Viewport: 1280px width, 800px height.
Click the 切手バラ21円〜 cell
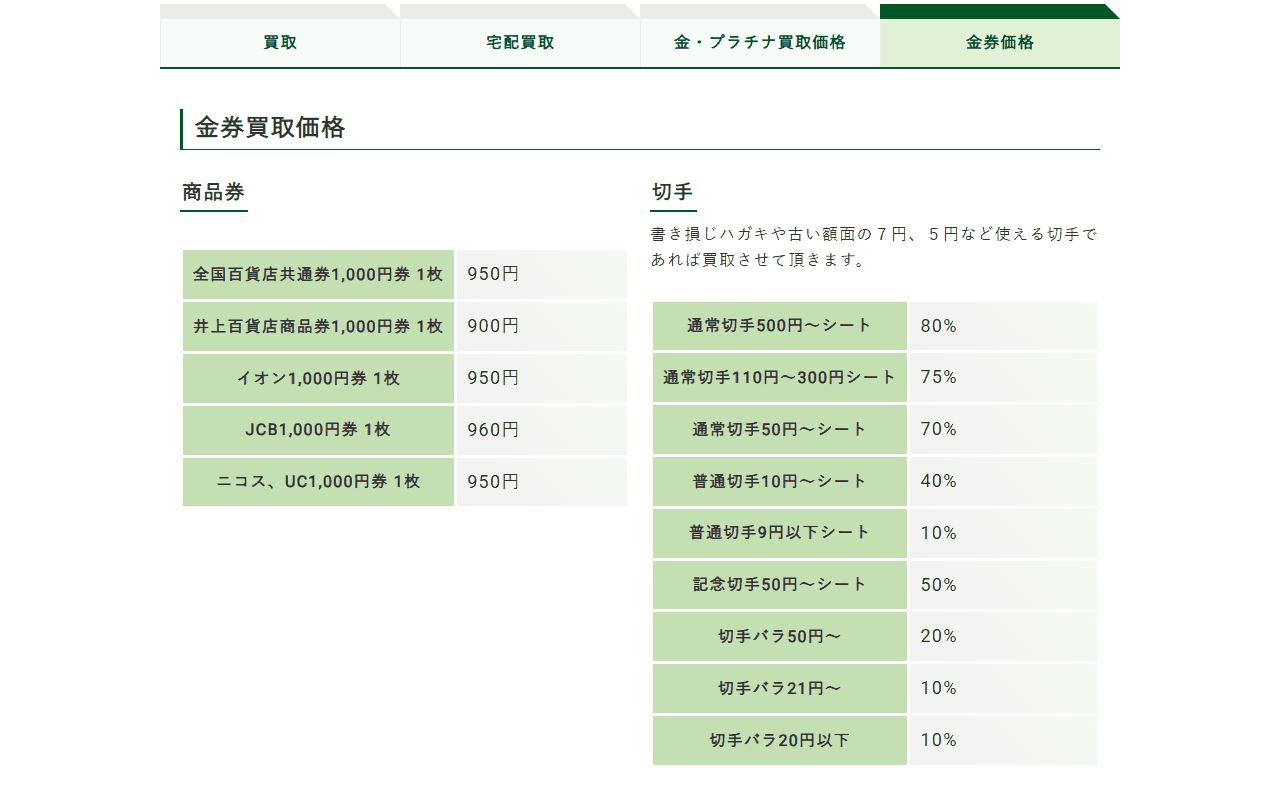[x=780, y=689]
